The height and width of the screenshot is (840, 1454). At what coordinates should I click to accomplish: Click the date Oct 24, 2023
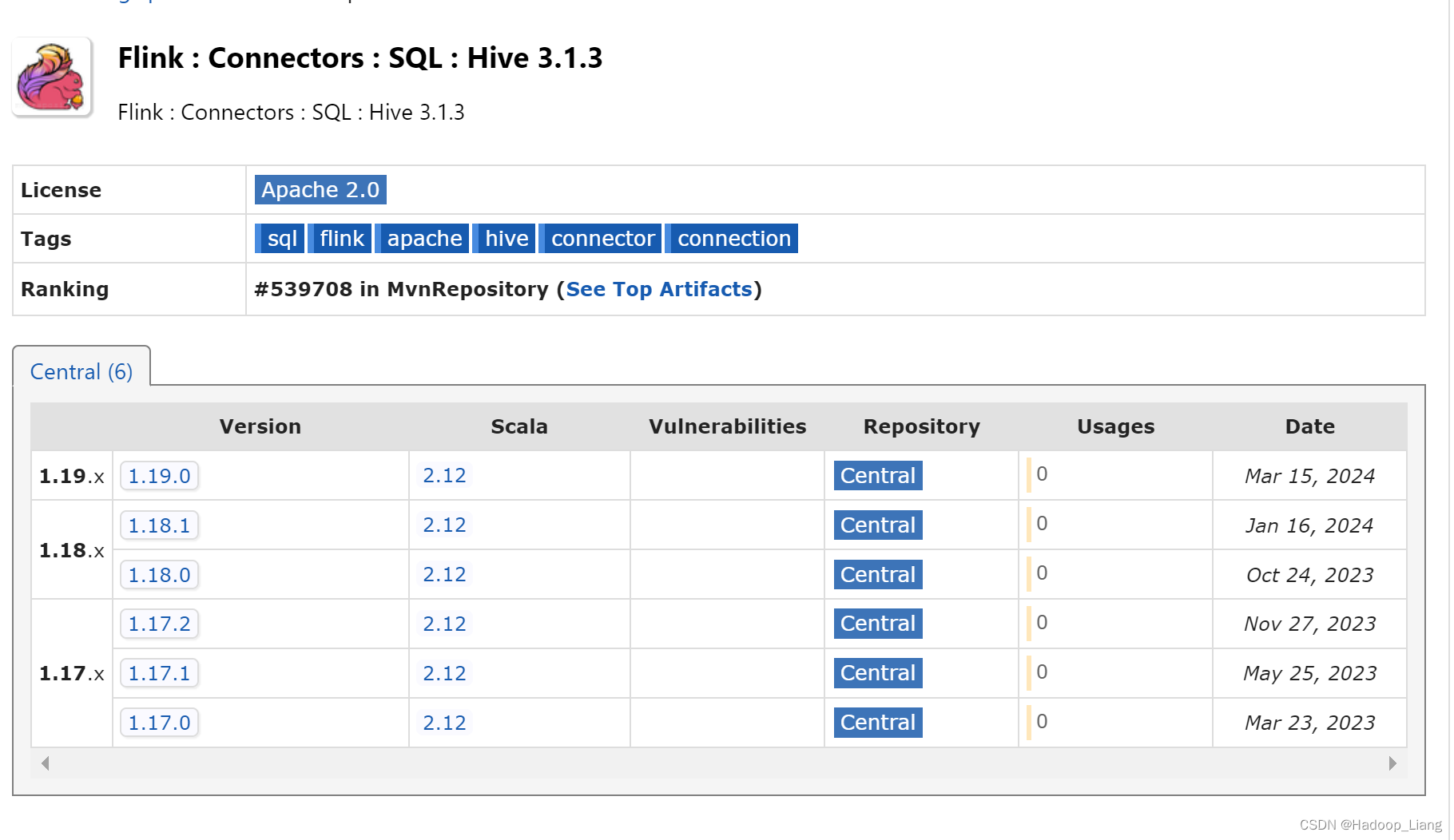click(1310, 575)
